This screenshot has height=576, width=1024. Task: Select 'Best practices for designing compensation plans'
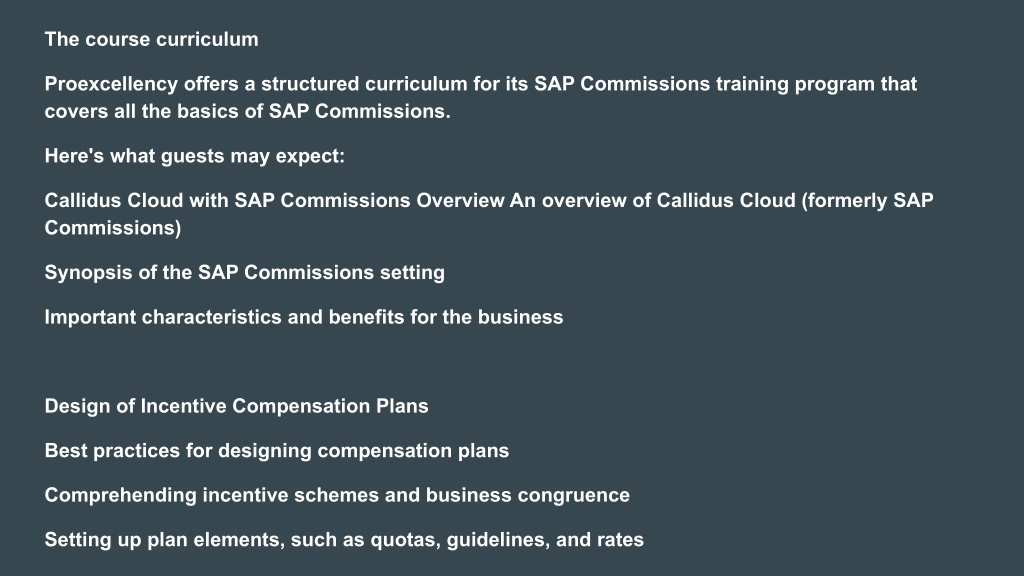coord(277,451)
